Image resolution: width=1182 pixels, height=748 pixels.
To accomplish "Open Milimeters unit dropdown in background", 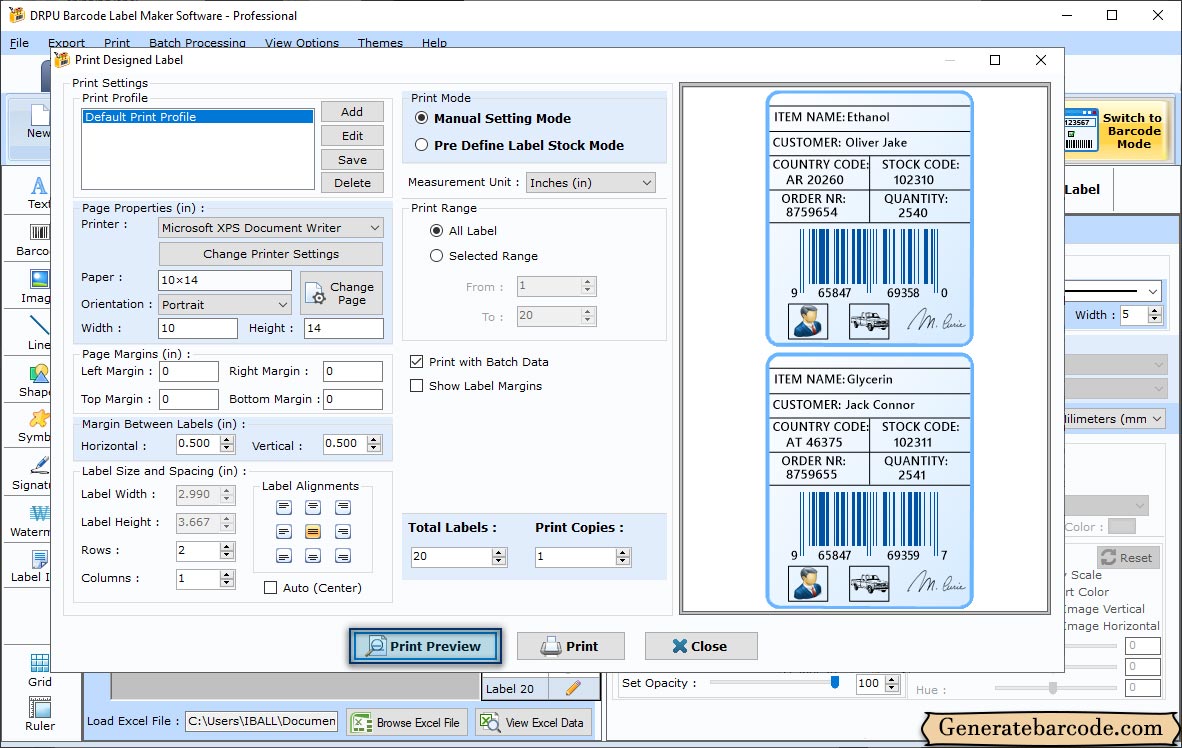I will point(1113,418).
